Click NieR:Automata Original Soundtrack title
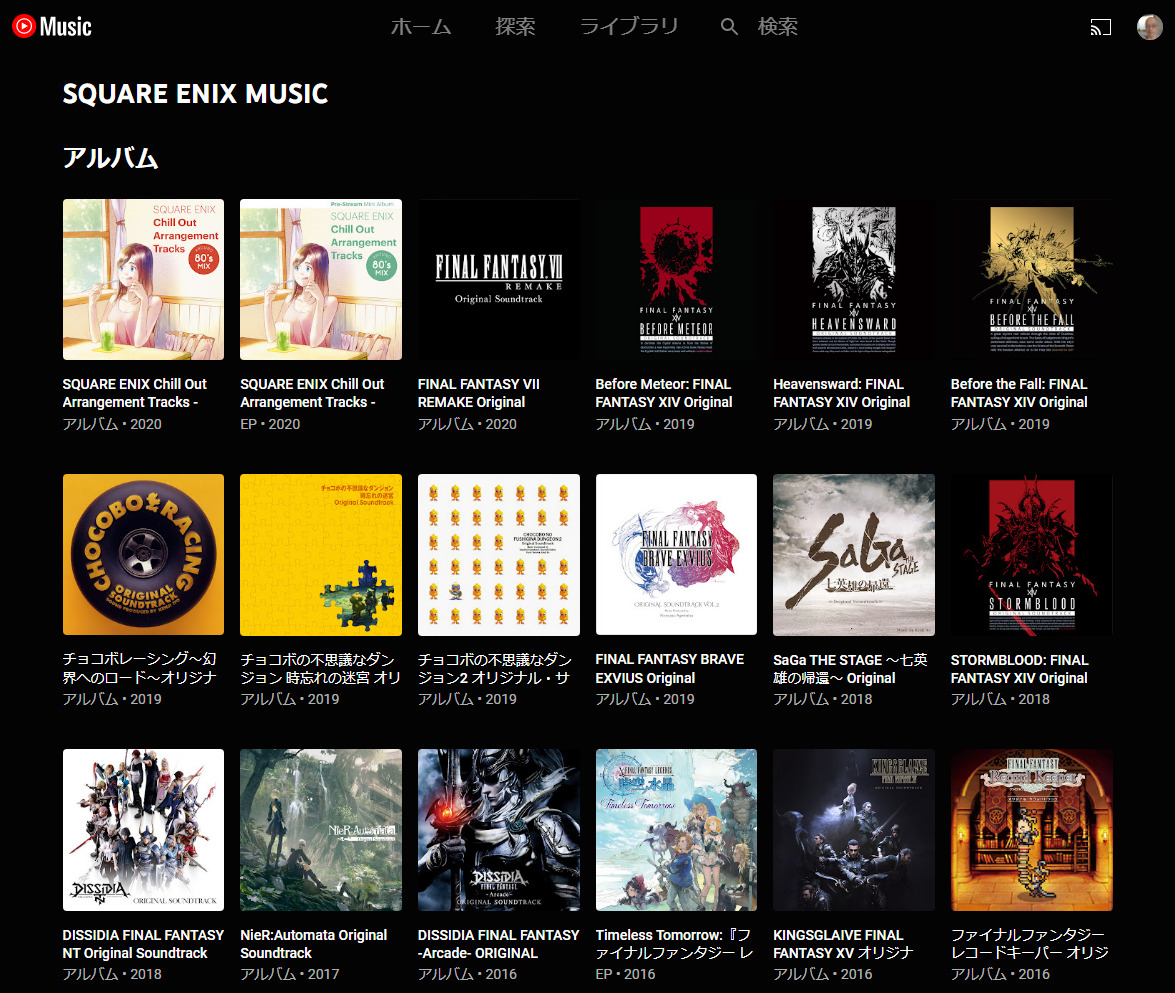 tap(314, 944)
